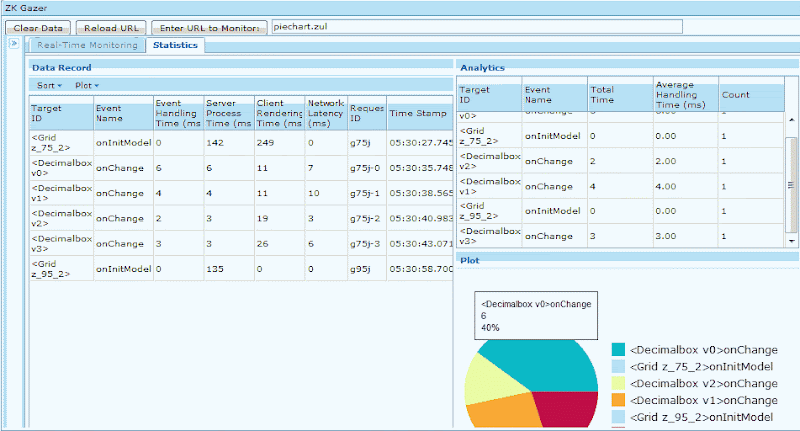
Task: Click Enter URL to Monitor button
Action: click(209, 28)
